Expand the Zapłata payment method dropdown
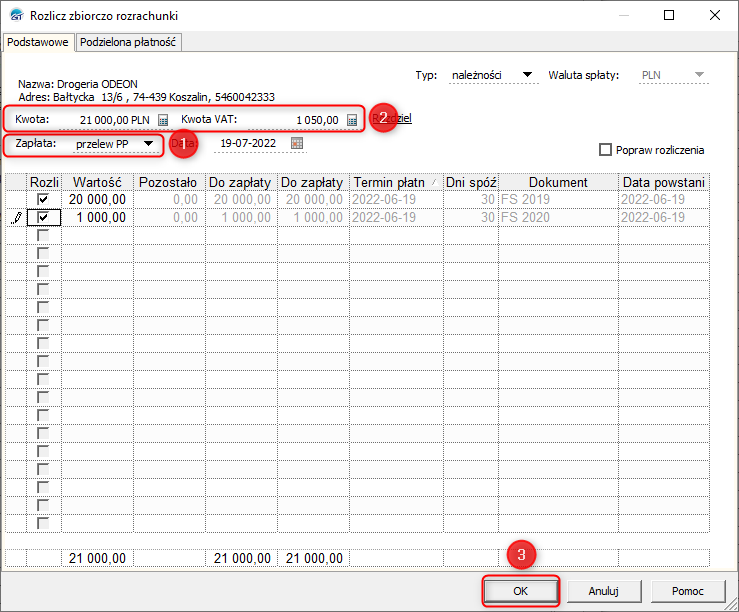Viewport: 739px width, 612px height. 148,144
